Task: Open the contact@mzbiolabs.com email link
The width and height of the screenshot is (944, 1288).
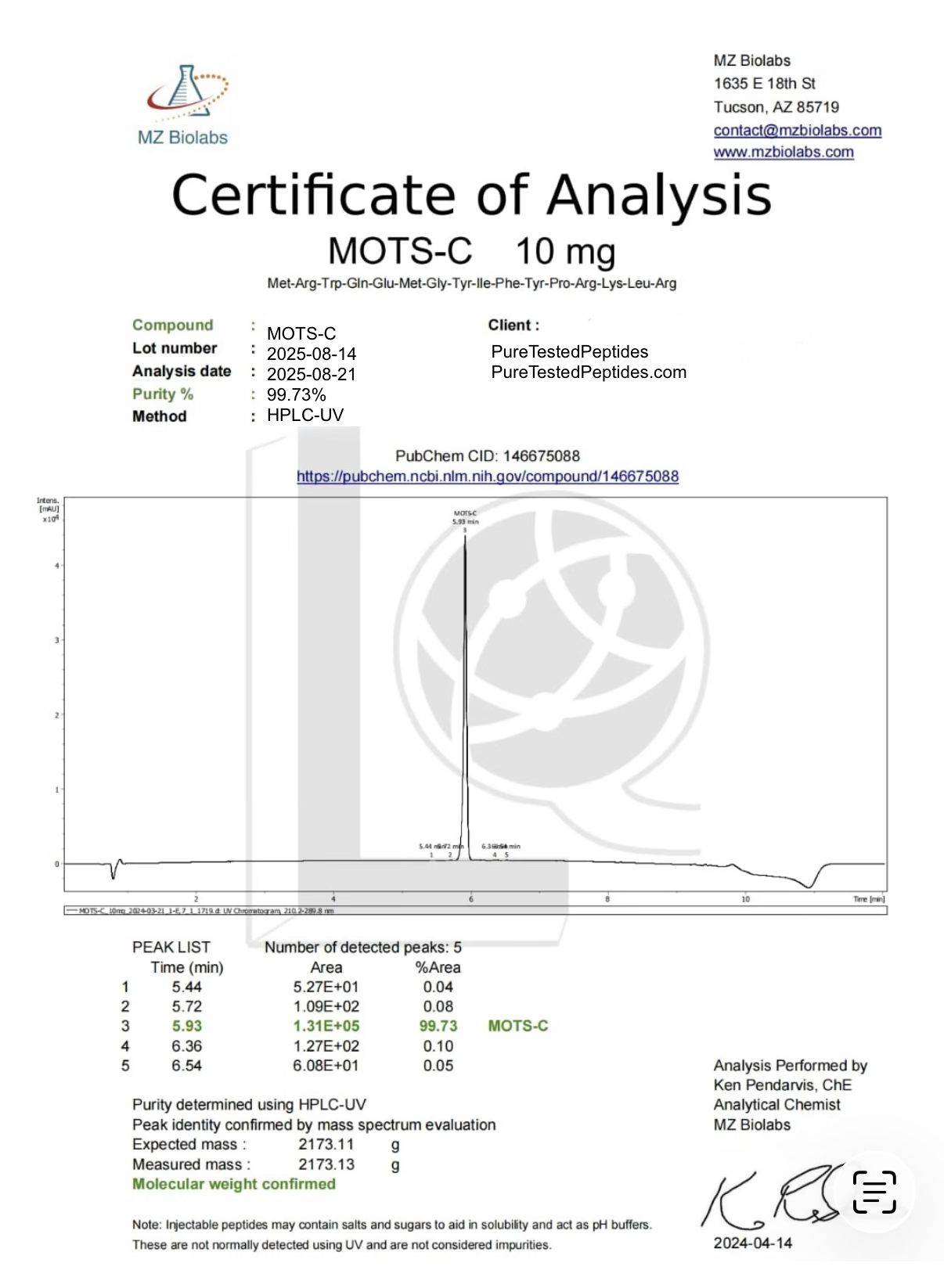Action: point(797,130)
